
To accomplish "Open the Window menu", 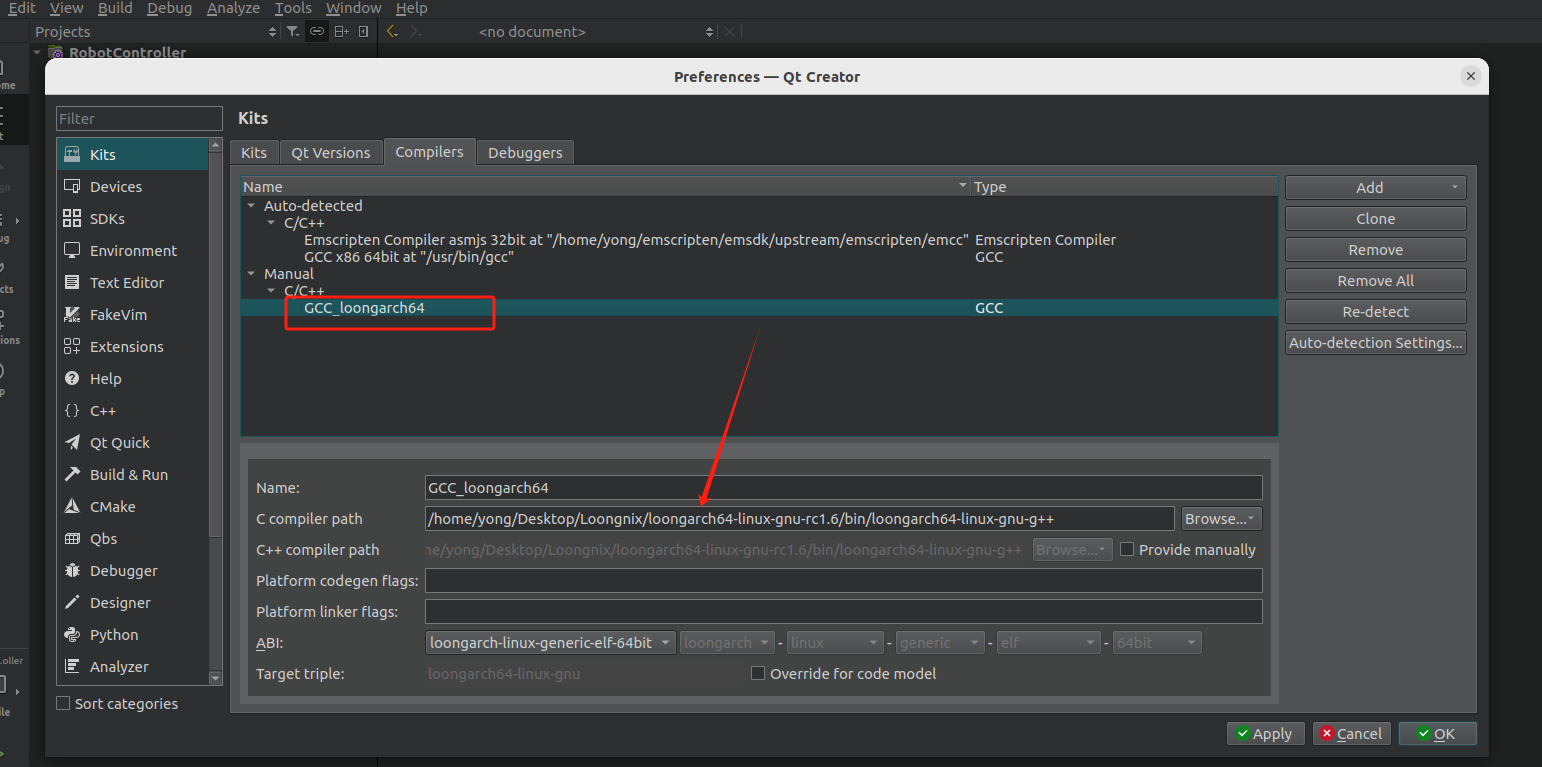I will (354, 8).
